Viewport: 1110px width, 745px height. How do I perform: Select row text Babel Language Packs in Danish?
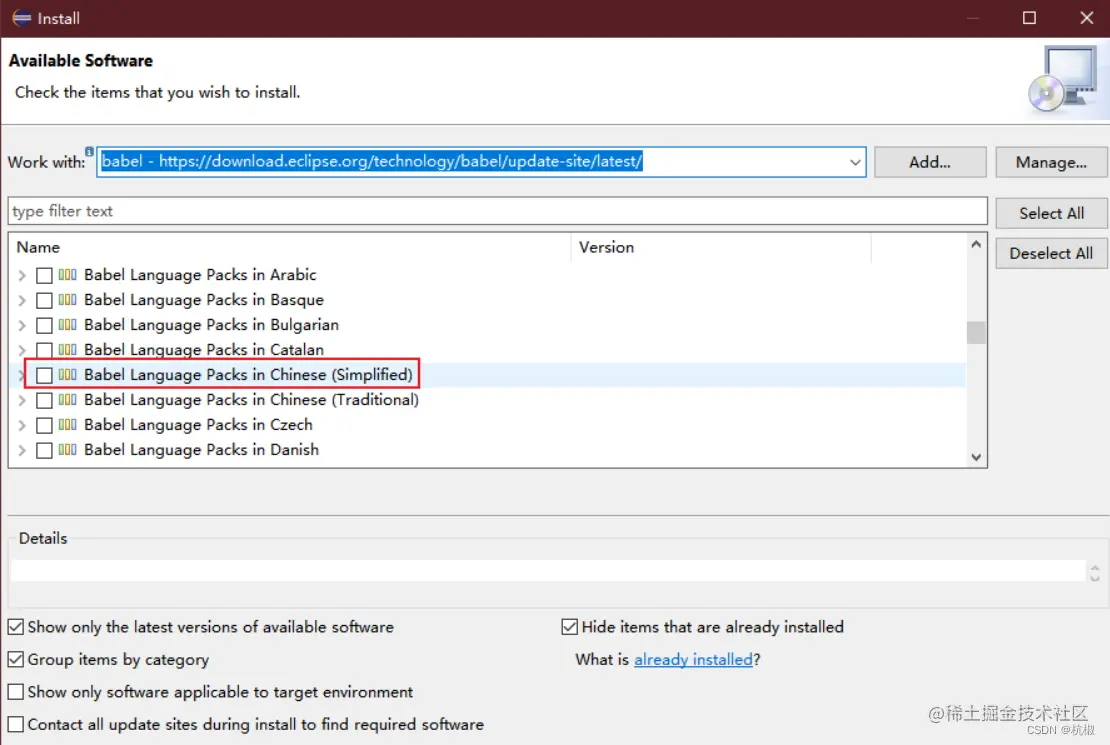(202, 450)
